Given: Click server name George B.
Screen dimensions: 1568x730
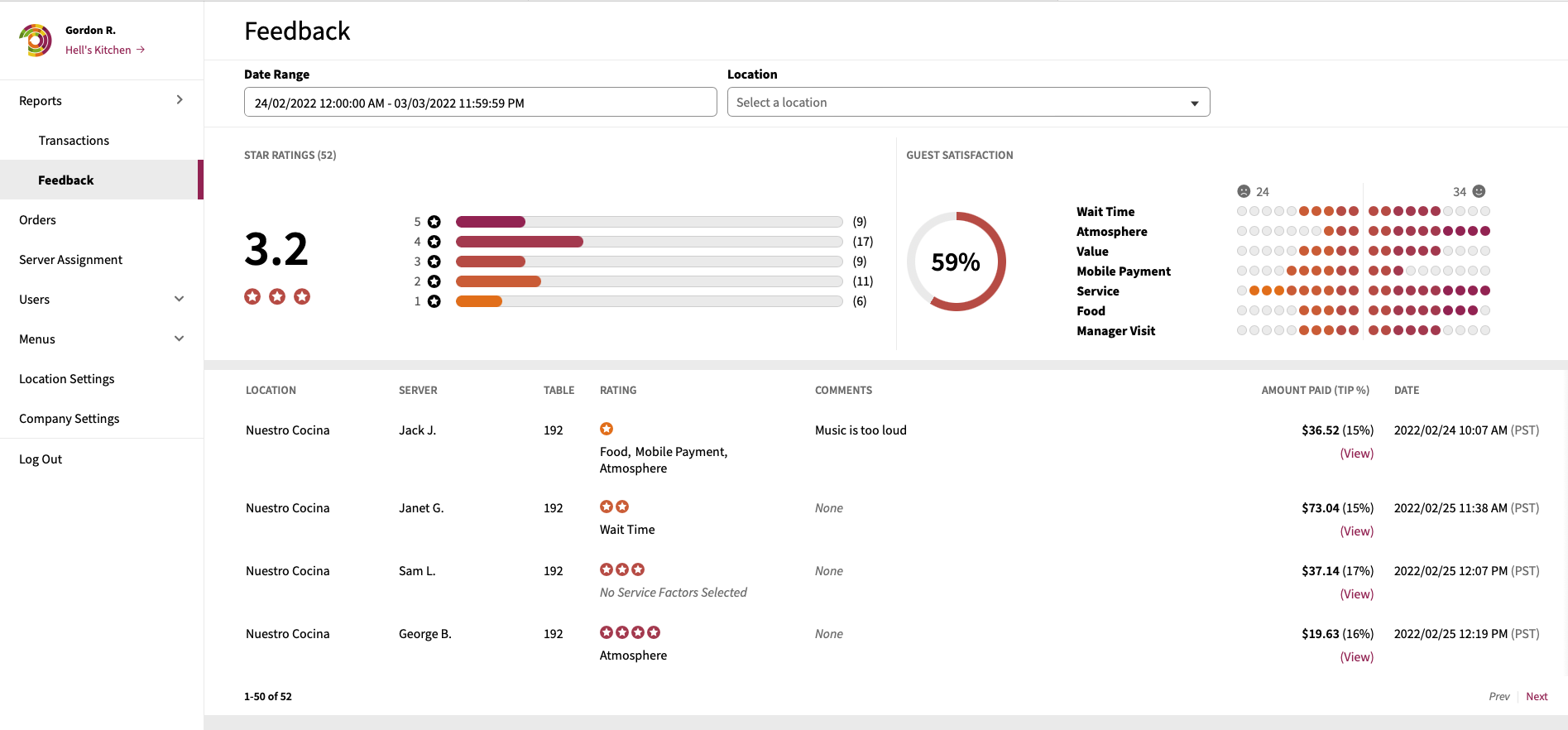Looking at the screenshot, I should [425, 634].
